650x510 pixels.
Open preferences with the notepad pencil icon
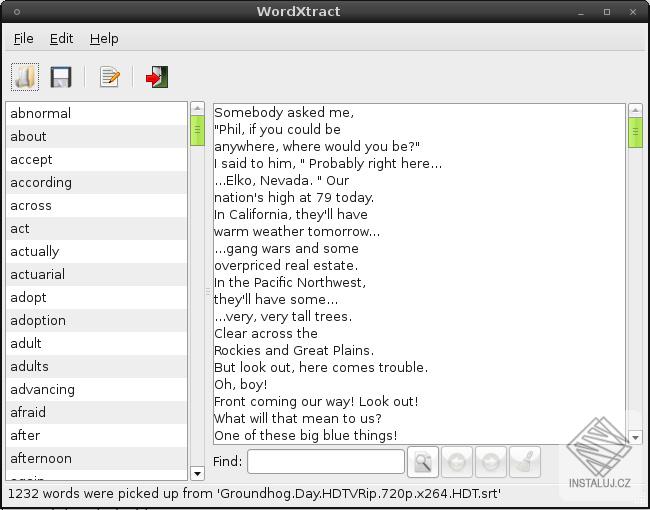tap(109, 77)
